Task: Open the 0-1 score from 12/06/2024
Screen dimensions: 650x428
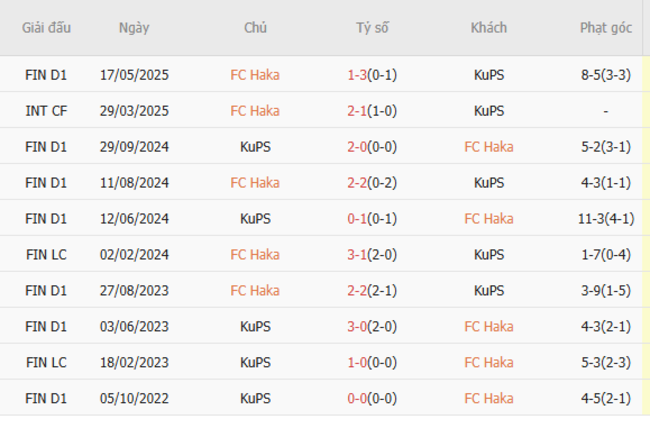Action: [x=357, y=219]
